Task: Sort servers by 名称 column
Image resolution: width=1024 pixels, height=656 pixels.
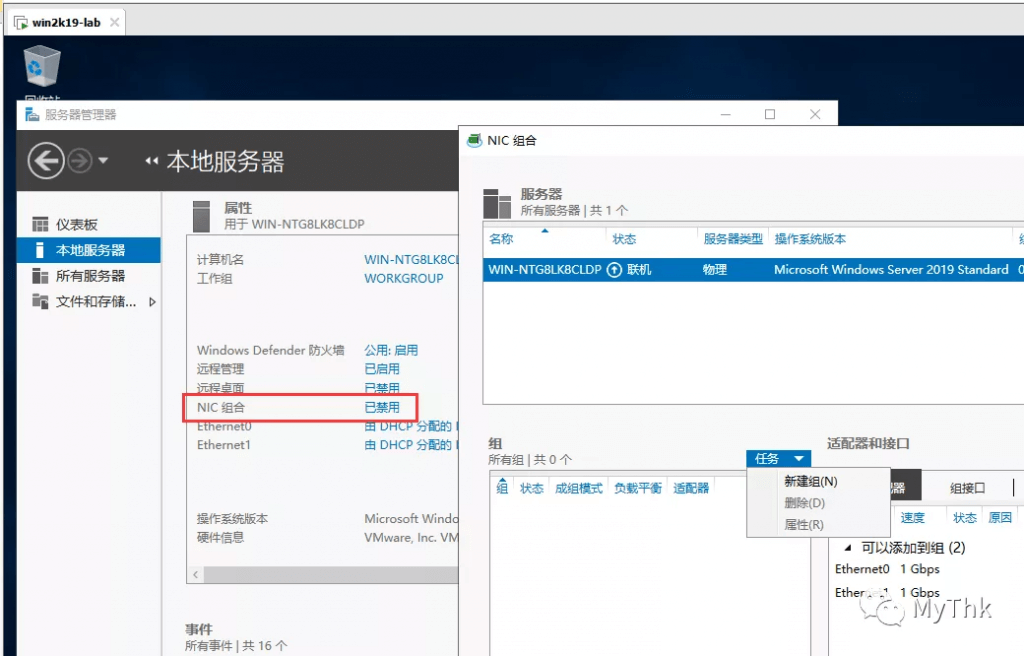Action: tap(501, 239)
